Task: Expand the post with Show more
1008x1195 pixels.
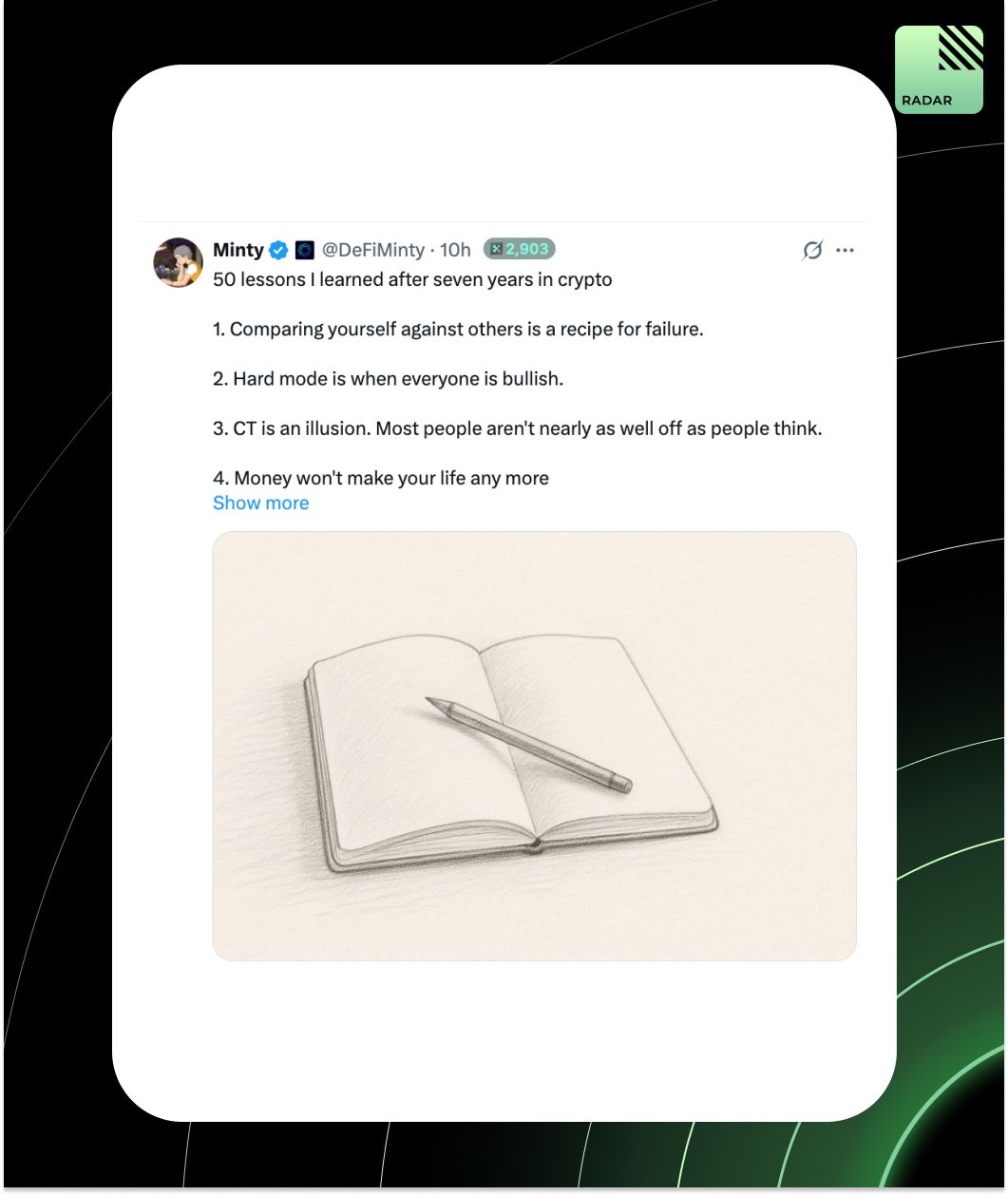Action: click(260, 503)
